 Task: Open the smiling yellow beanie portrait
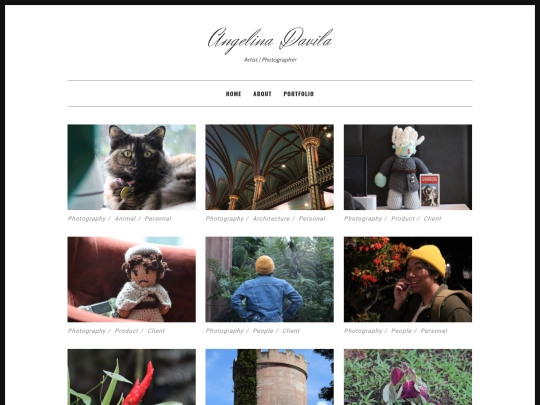408,279
